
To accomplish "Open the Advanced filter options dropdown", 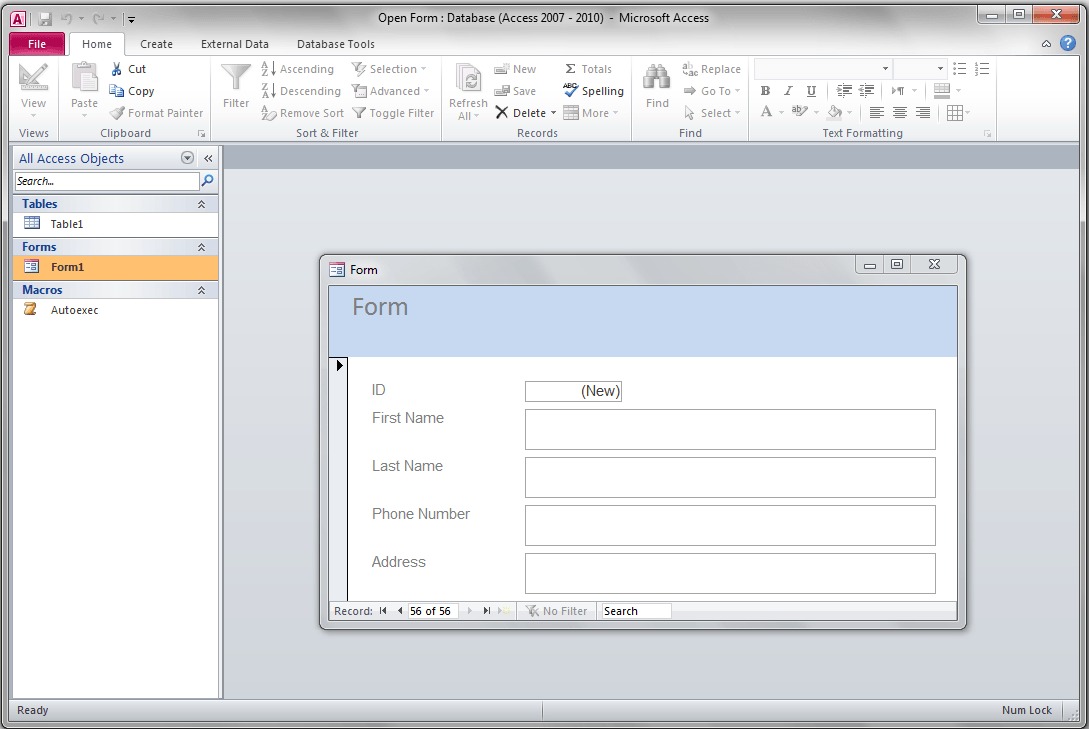I will click(390, 91).
